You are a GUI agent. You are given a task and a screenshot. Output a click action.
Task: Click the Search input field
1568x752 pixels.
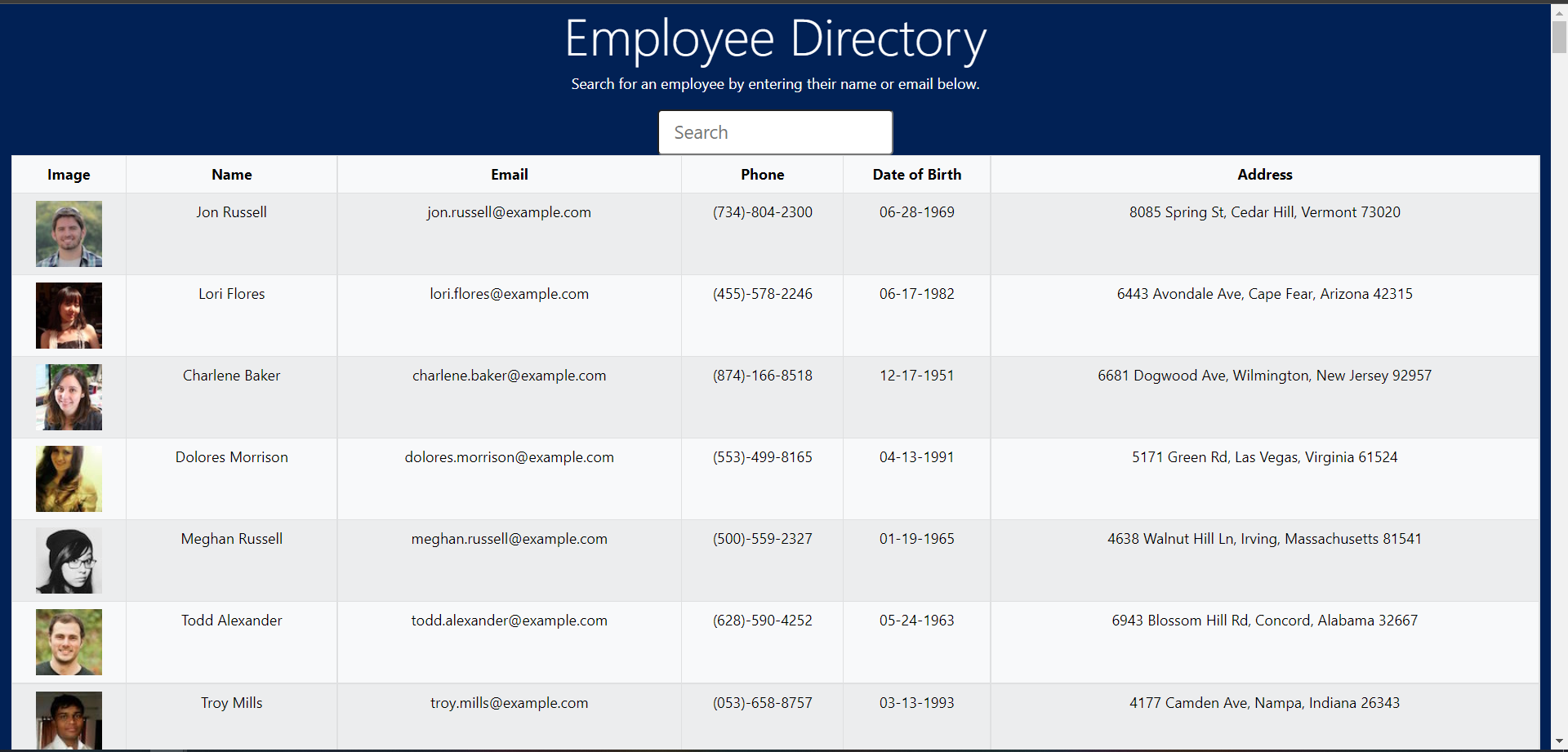[775, 132]
